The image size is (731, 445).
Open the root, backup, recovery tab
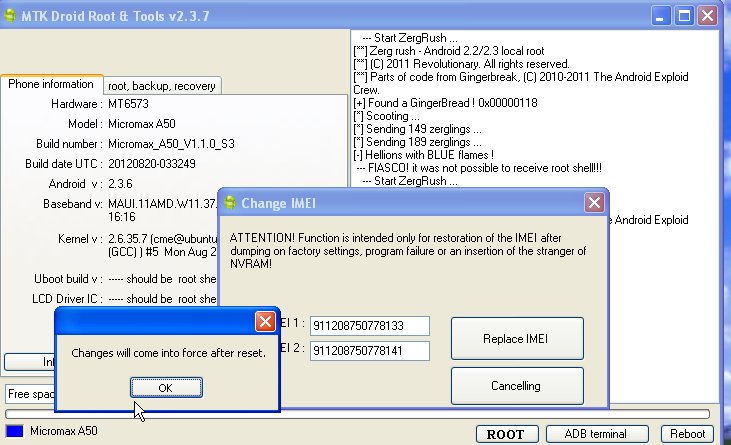[x=161, y=86]
